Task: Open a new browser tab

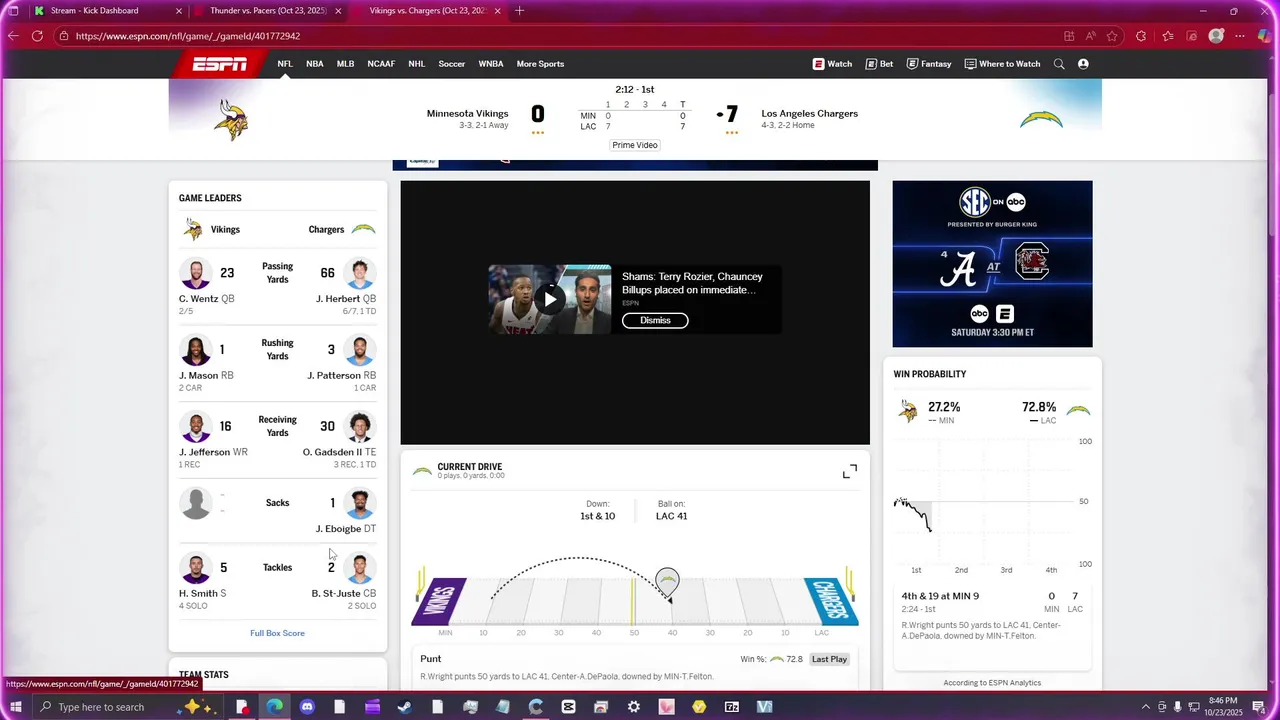Action: (x=519, y=11)
